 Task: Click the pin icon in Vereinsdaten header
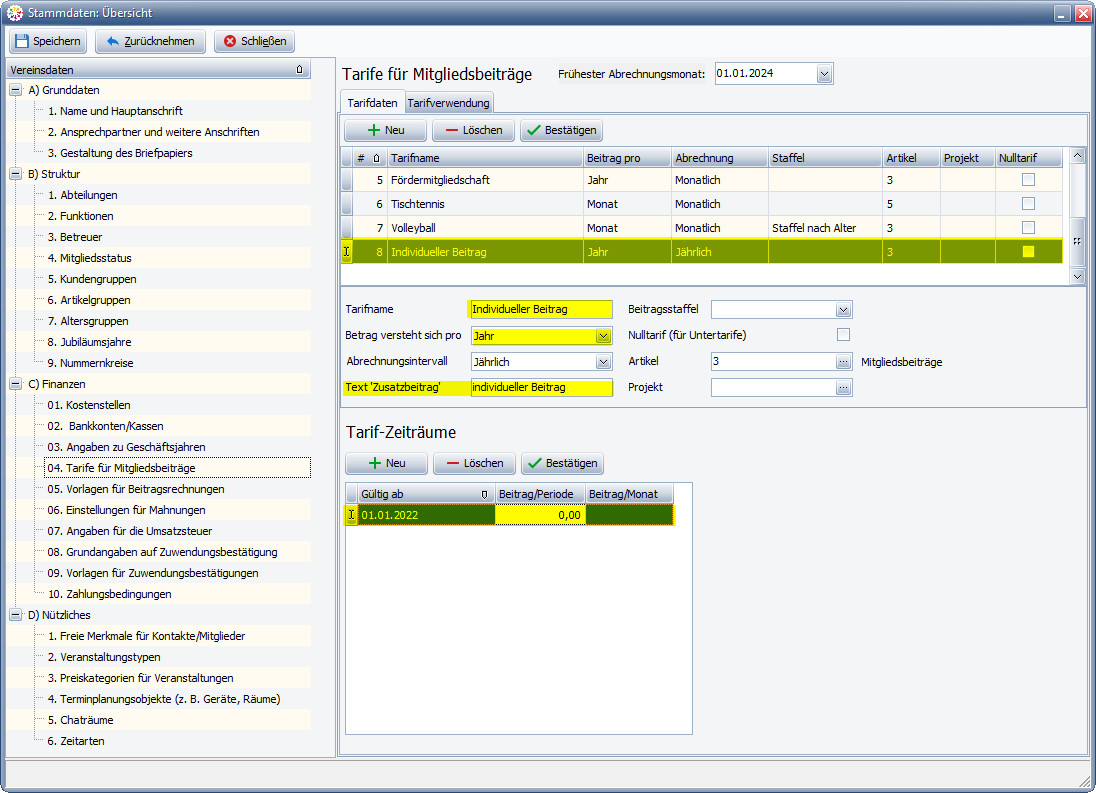[300, 69]
